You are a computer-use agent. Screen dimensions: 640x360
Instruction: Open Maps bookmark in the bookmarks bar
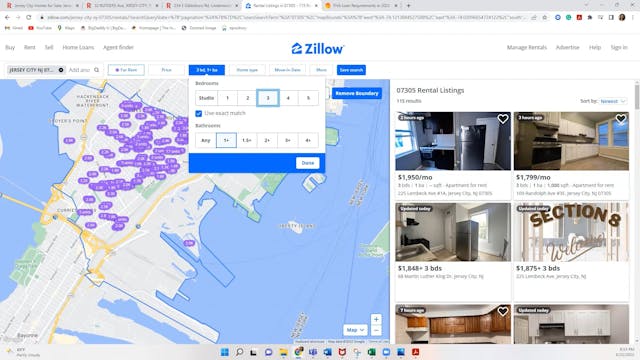coord(66,28)
